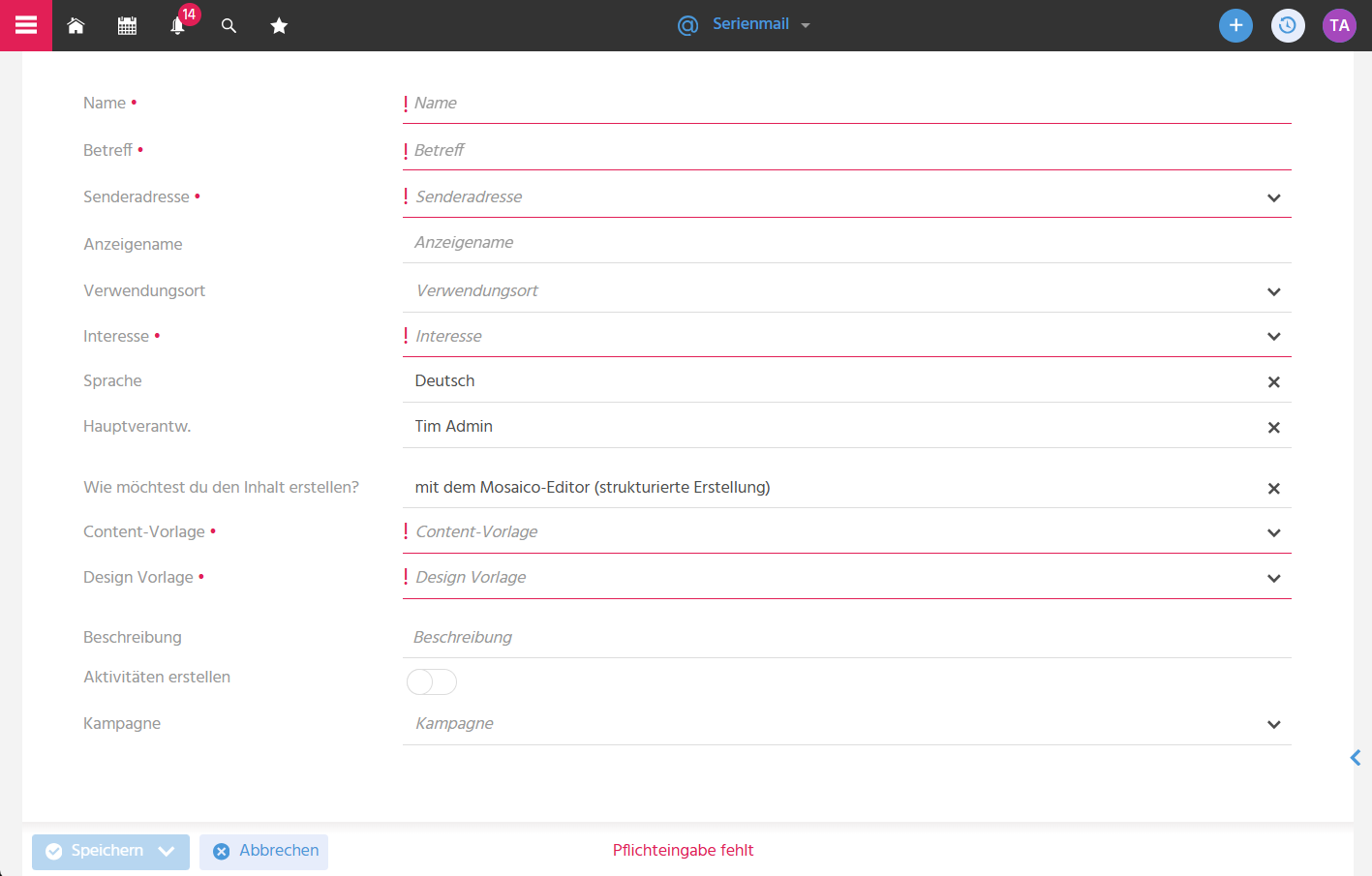
Task: Clear the Tim Admin Hauptverantw. value
Action: [1274, 428]
